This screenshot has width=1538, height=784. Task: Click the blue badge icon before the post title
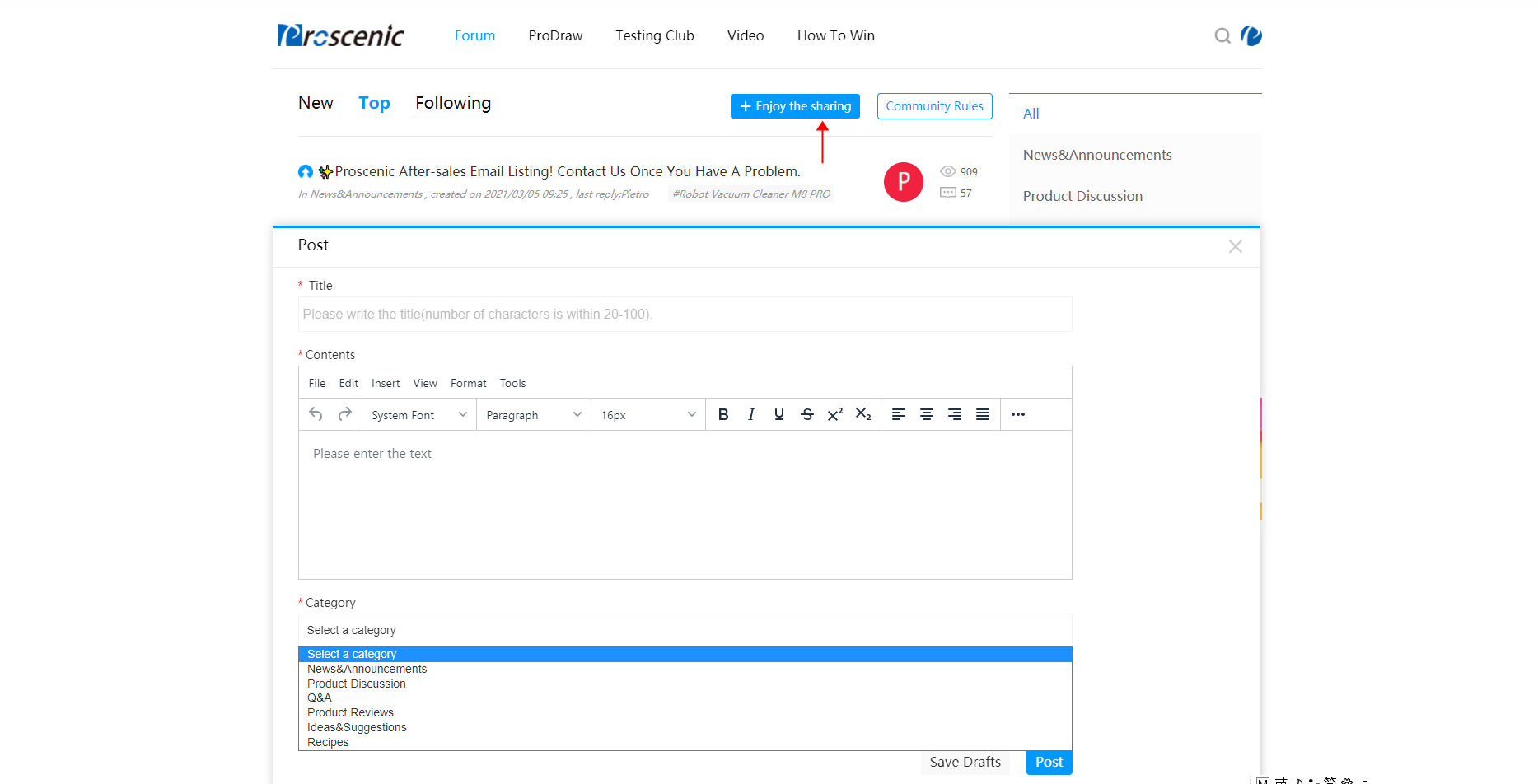306,171
